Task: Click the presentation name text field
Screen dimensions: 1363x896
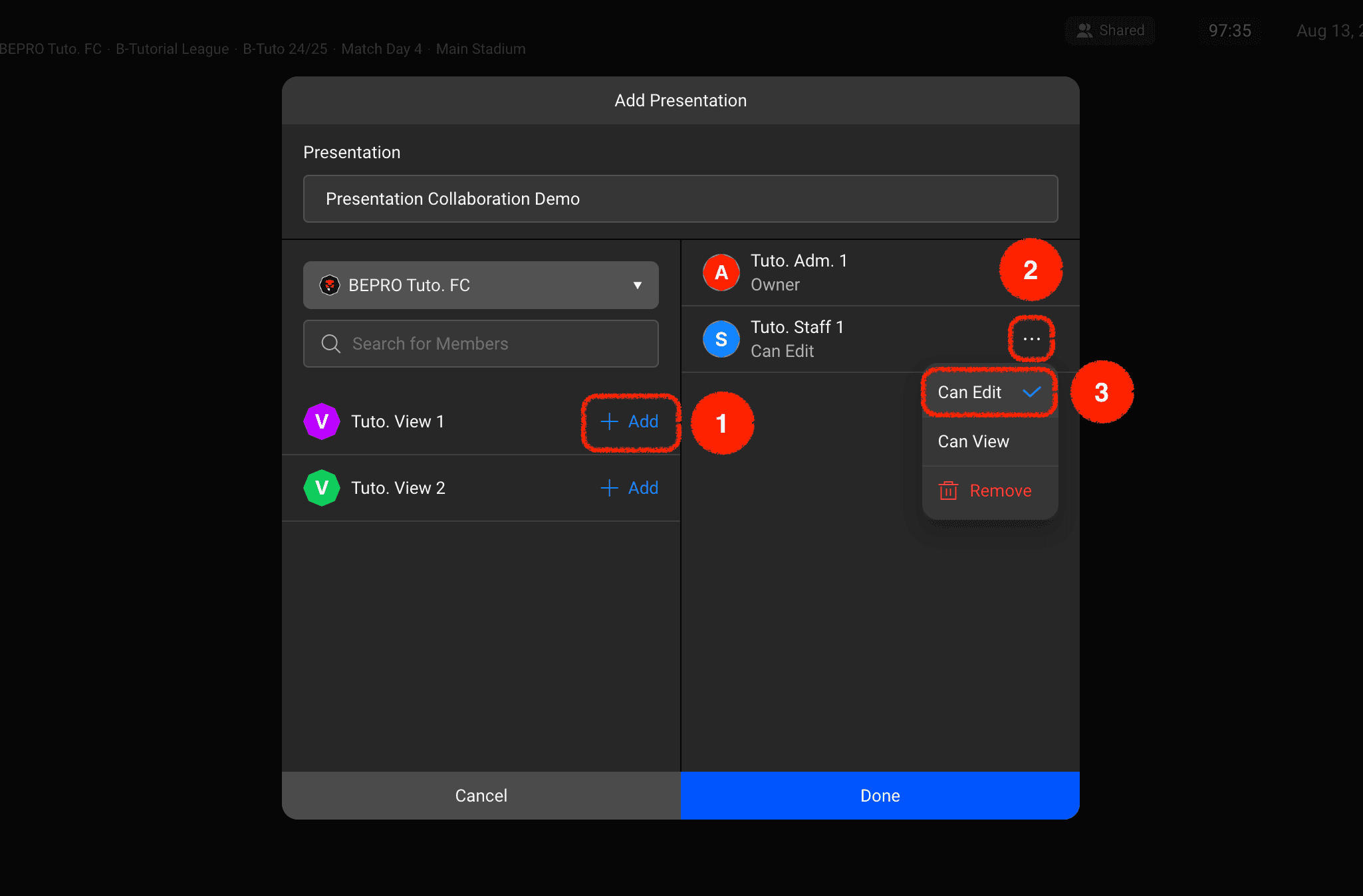Action: pos(680,199)
